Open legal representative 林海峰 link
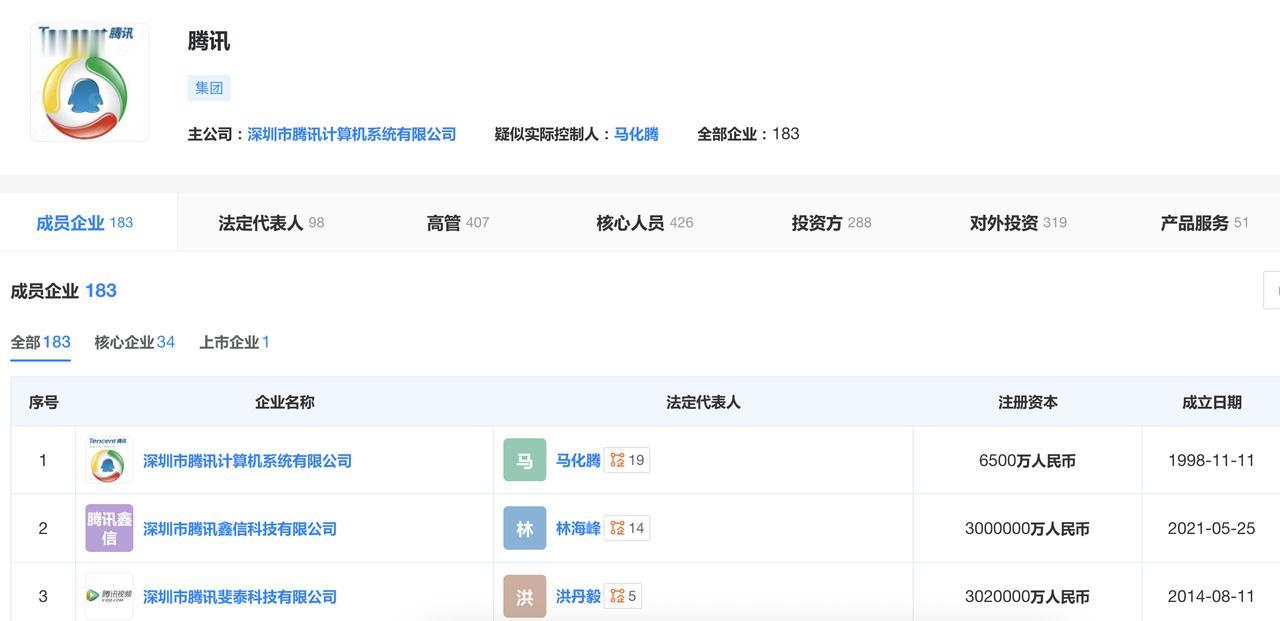The image size is (1280, 621). point(578,529)
